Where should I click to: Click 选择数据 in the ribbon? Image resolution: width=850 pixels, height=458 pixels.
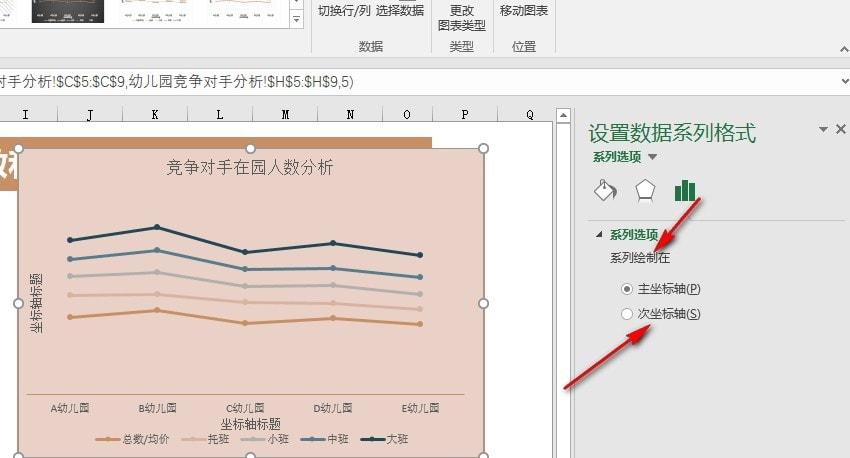[400, 10]
